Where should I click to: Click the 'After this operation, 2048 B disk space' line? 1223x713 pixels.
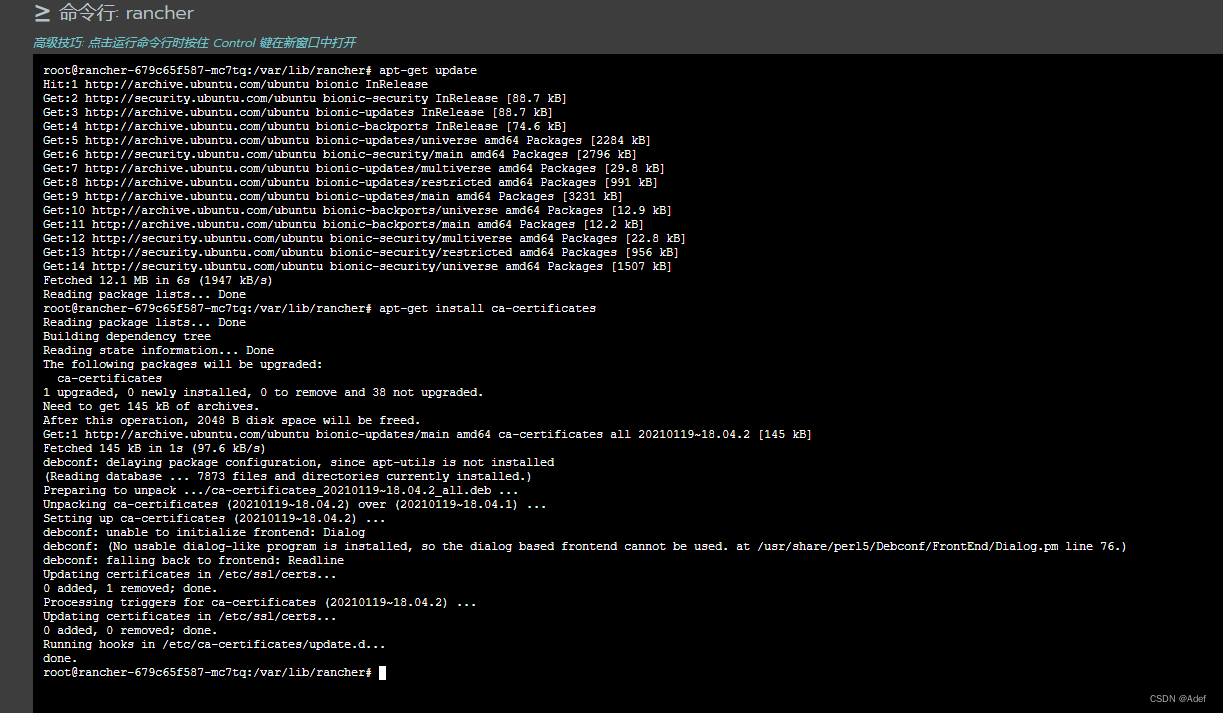[232, 420]
